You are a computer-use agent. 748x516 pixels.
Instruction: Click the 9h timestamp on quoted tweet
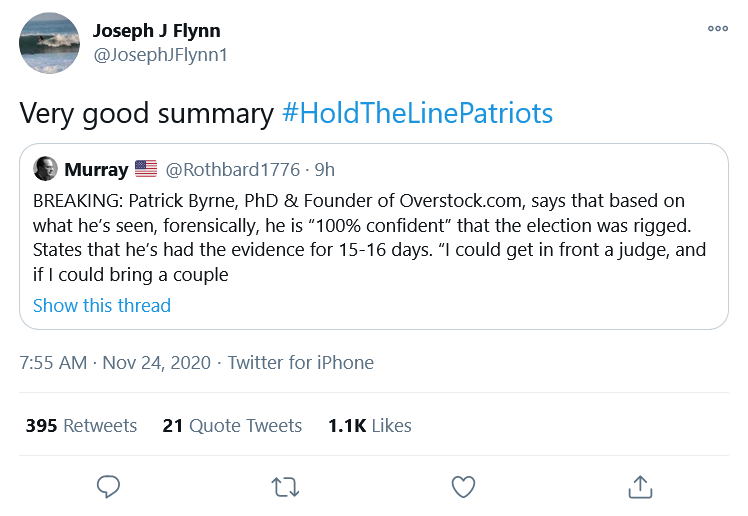[324, 170]
